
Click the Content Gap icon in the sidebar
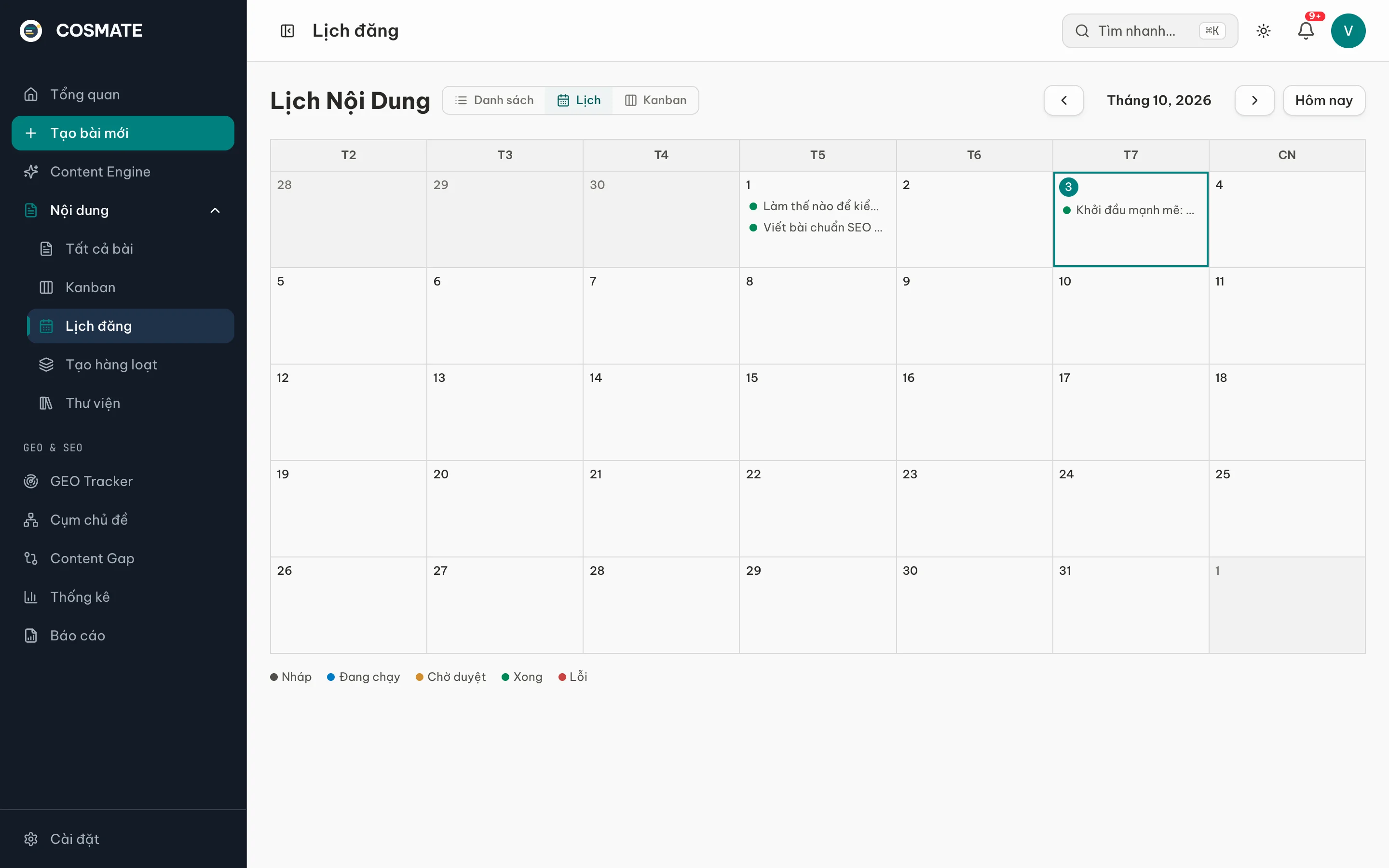pyautogui.click(x=31, y=558)
